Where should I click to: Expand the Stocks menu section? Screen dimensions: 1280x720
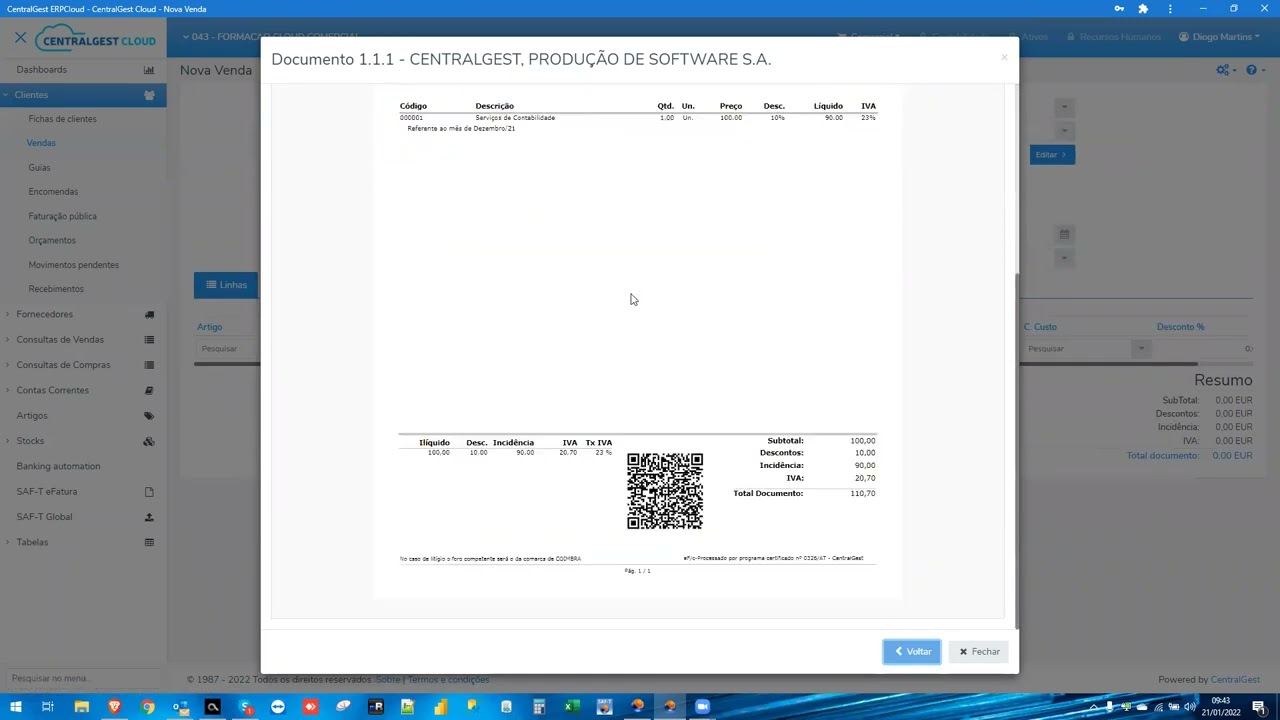pyautogui.click(x=7, y=441)
